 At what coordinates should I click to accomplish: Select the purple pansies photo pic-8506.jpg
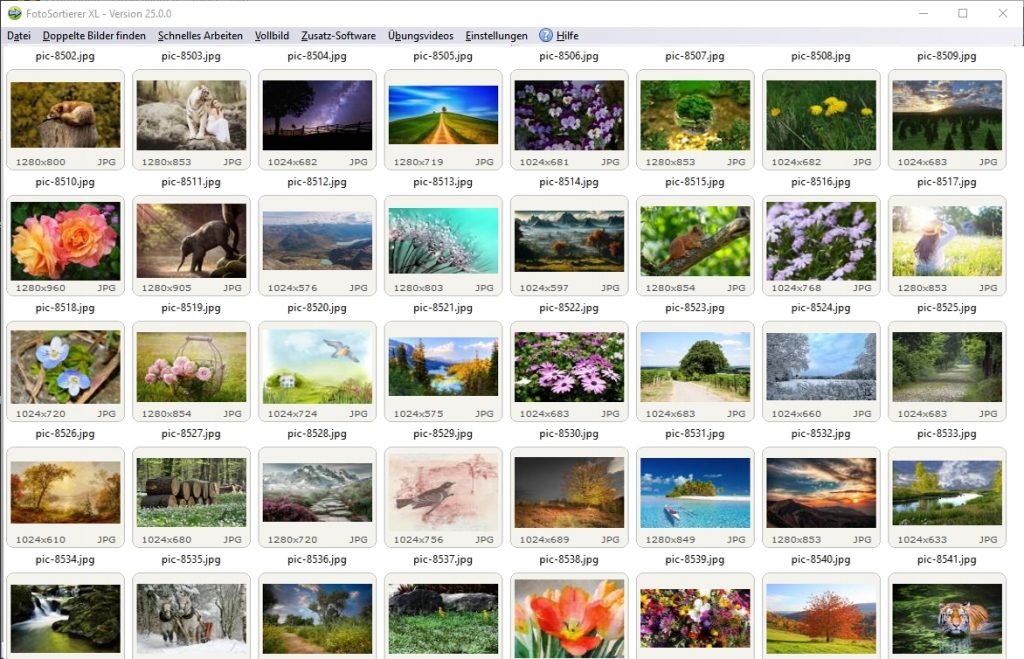(568, 117)
